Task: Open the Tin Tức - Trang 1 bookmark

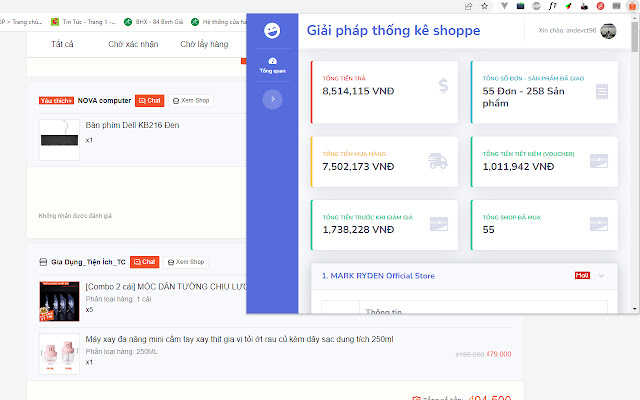Action: tap(83, 22)
